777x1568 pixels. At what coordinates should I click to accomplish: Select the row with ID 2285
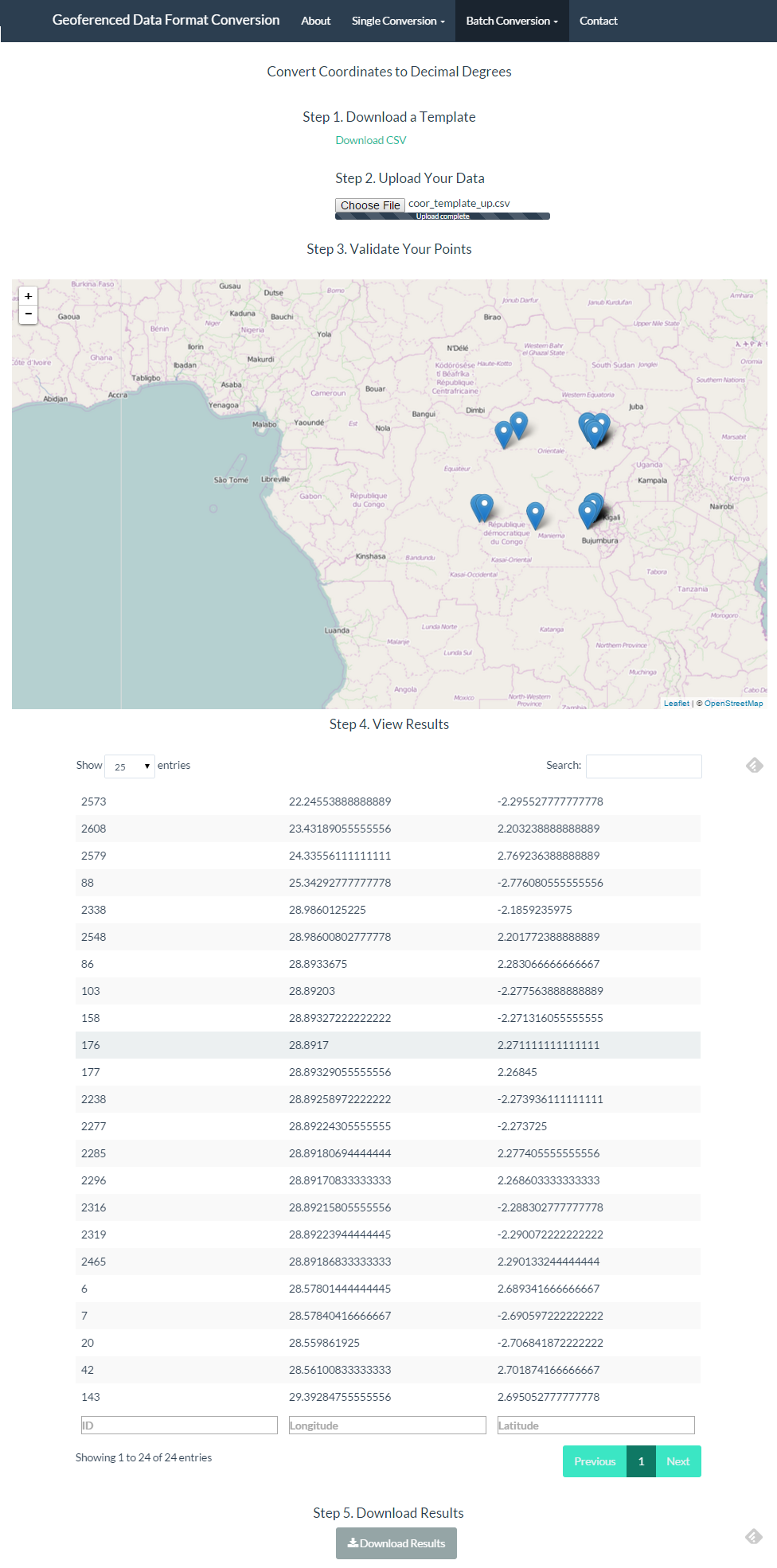pos(388,1153)
